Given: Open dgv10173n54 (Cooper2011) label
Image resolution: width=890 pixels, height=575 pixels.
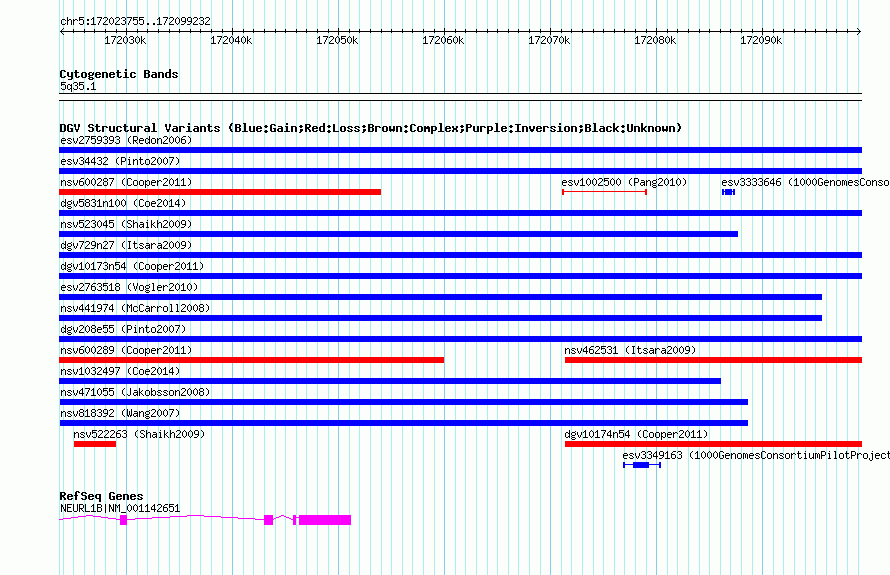Looking at the screenshot, I should tap(132, 266).
